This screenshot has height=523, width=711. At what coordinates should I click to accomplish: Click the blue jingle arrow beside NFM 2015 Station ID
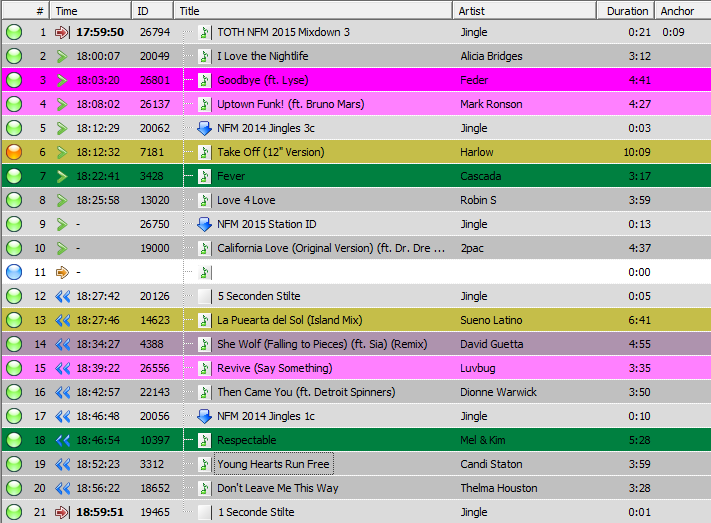[205, 224]
